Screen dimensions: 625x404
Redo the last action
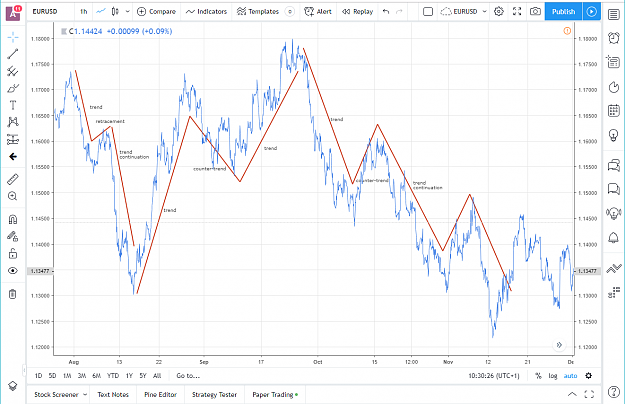pos(399,12)
